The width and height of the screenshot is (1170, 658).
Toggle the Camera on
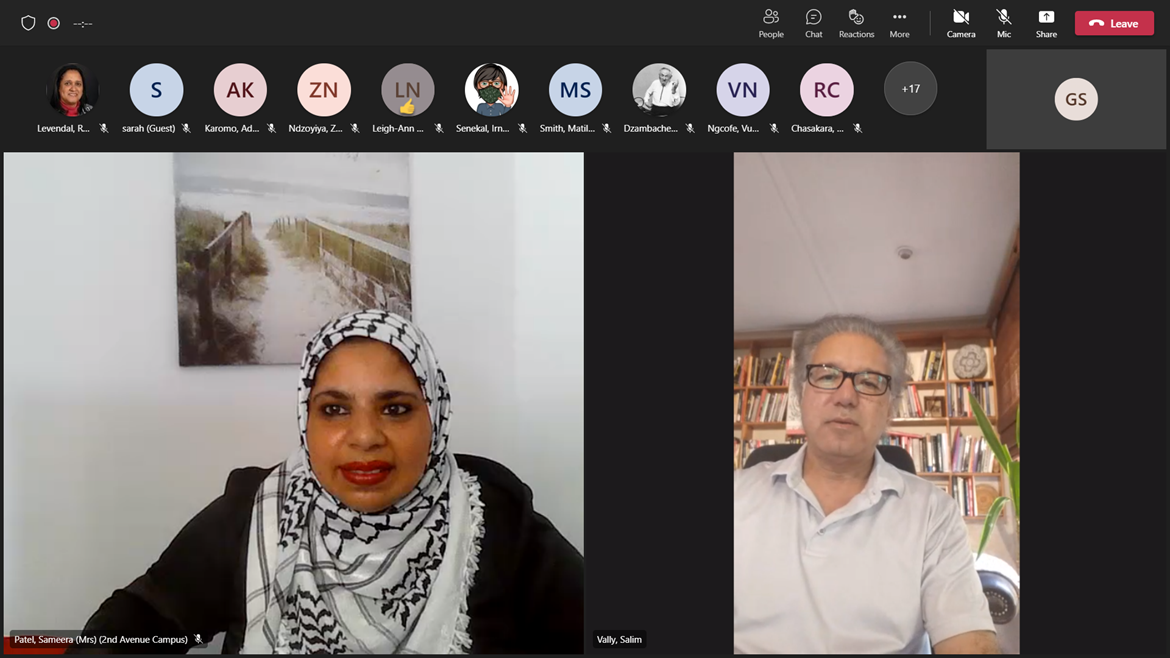pyautogui.click(x=961, y=23)
